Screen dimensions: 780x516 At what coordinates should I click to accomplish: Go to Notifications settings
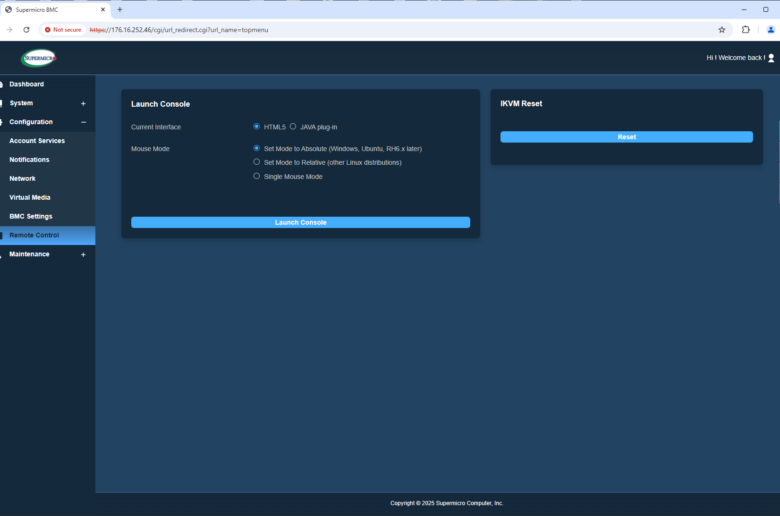tap(29, 160)
